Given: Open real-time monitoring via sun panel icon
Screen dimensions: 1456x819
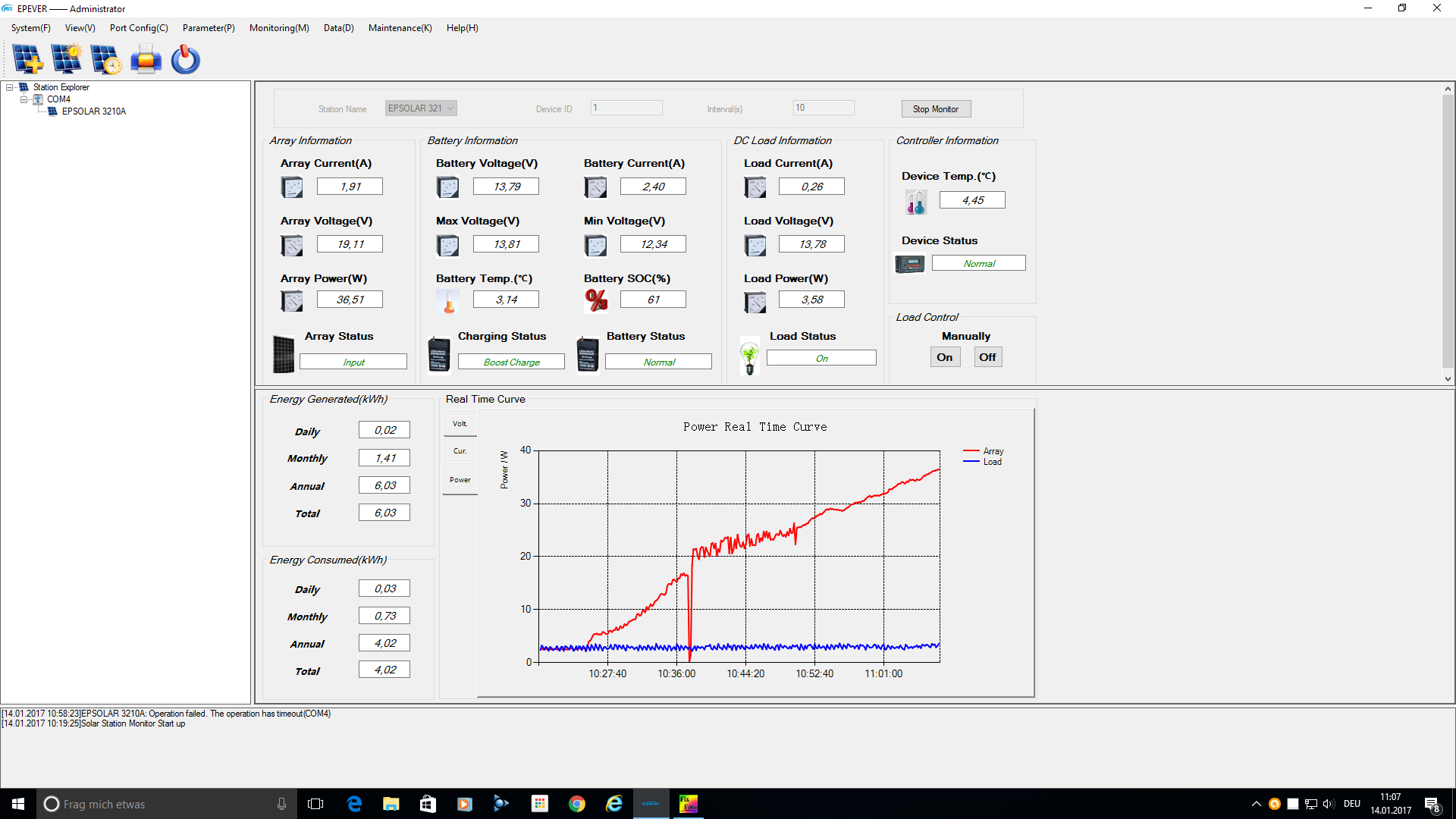Looking at the screenshot, I should [67, 59].
